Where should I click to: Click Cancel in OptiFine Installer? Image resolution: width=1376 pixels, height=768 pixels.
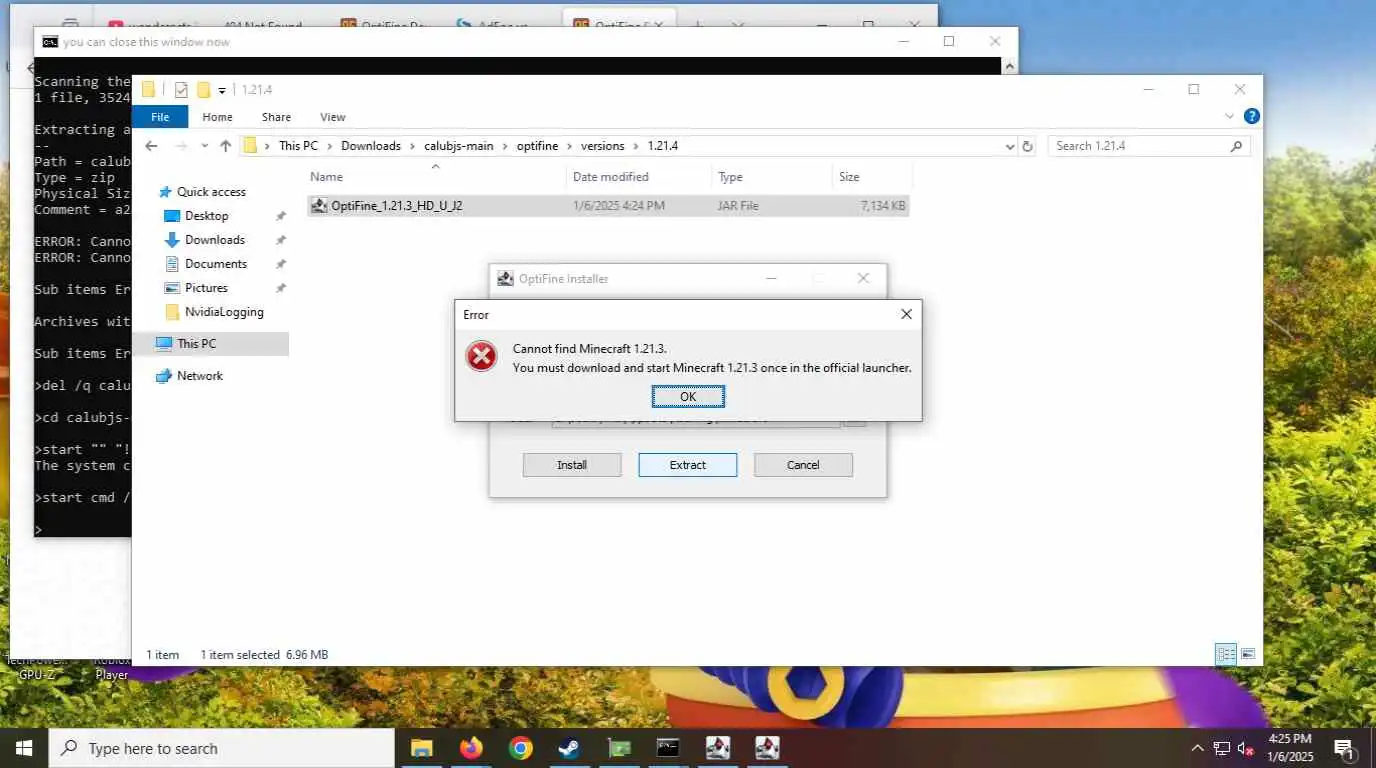803,465
